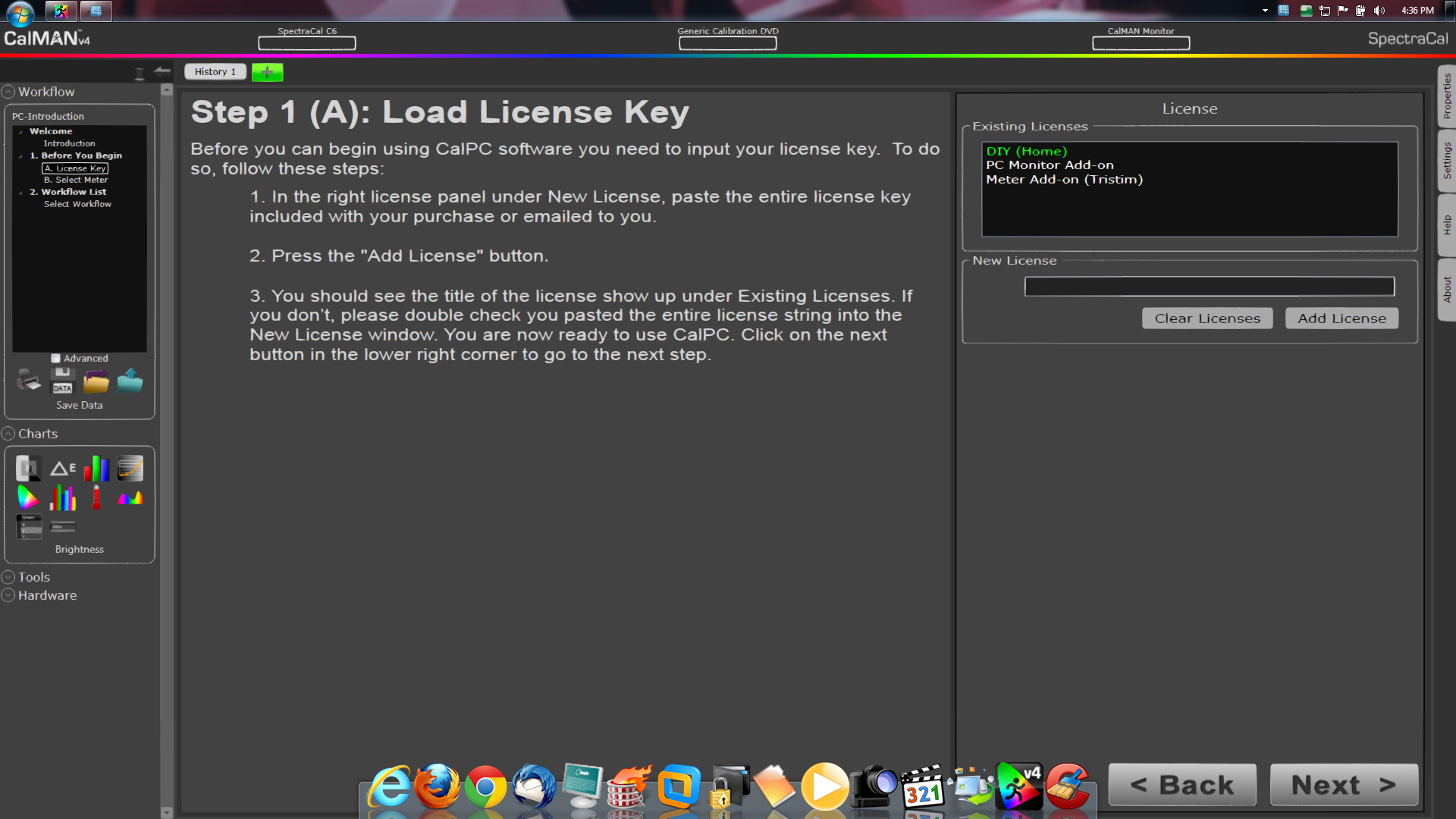
Task: Open the Settings side tab
Action: coord(1446,160)
